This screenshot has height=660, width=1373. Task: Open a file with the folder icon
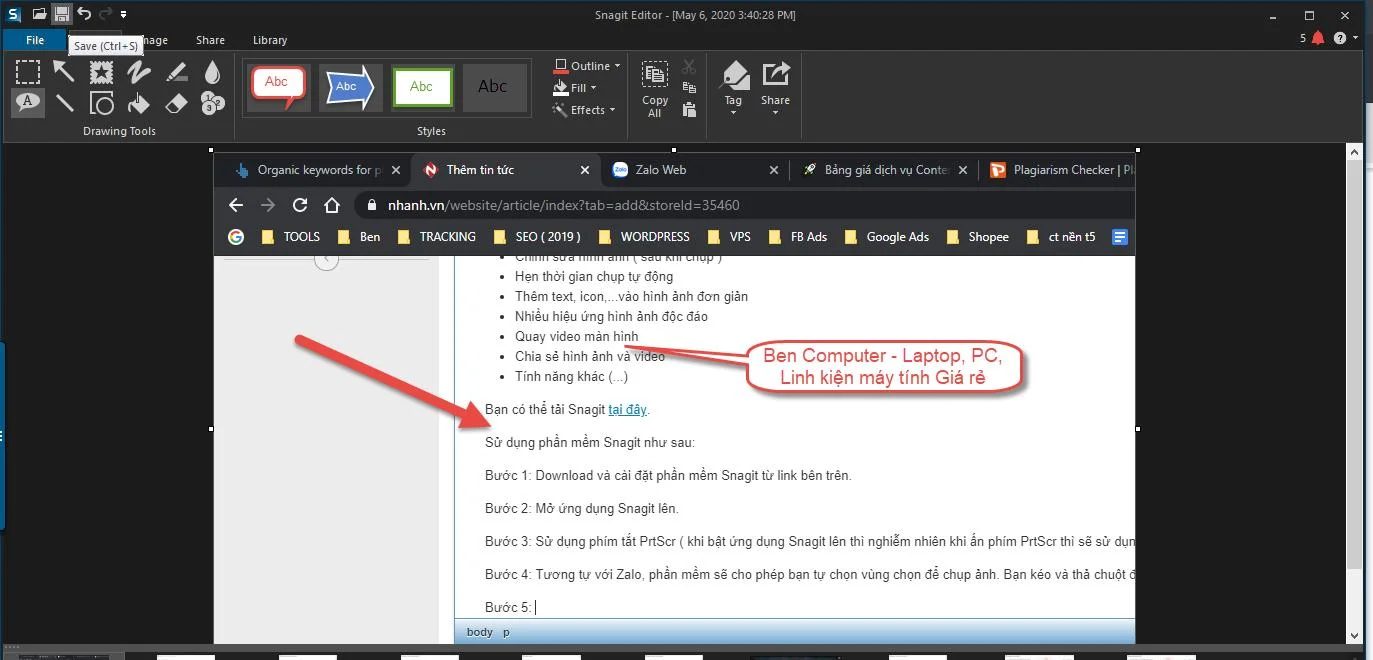click(x=39, y=14)
